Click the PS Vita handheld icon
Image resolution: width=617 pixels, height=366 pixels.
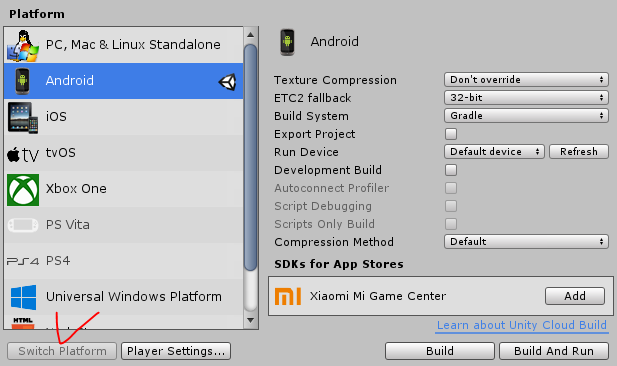[x=23, y=226]
